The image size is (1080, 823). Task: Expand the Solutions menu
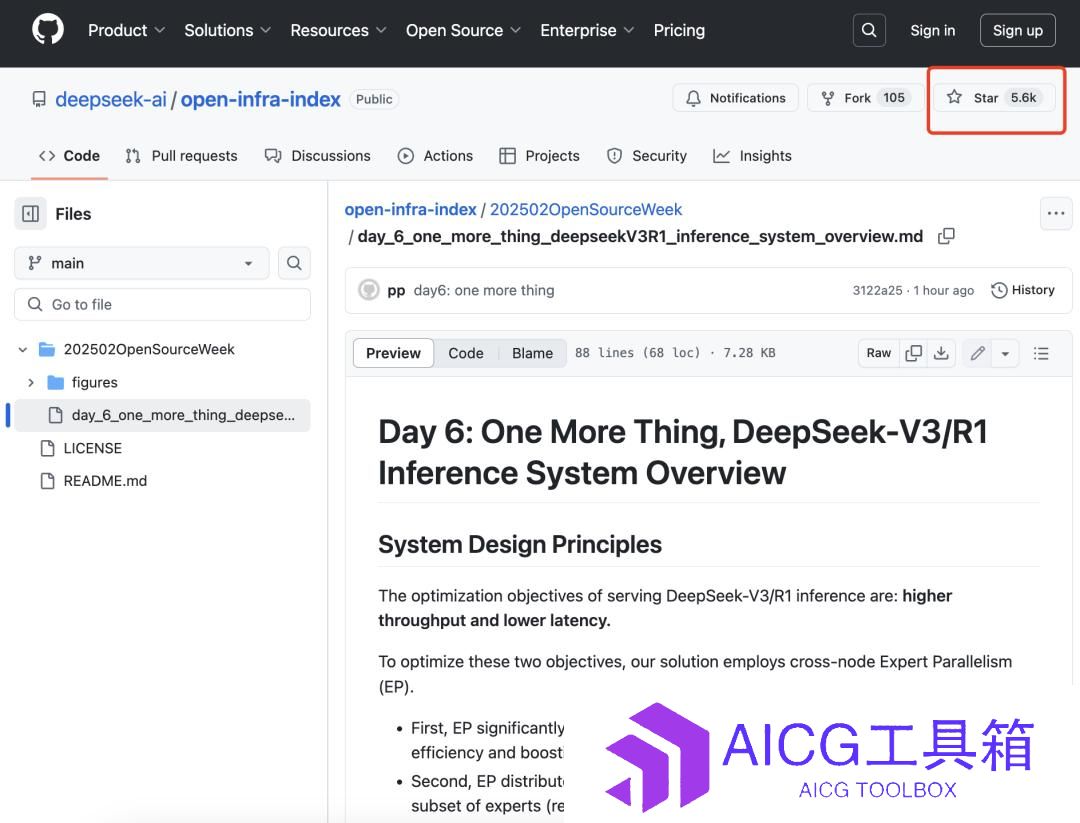[227, 30]
